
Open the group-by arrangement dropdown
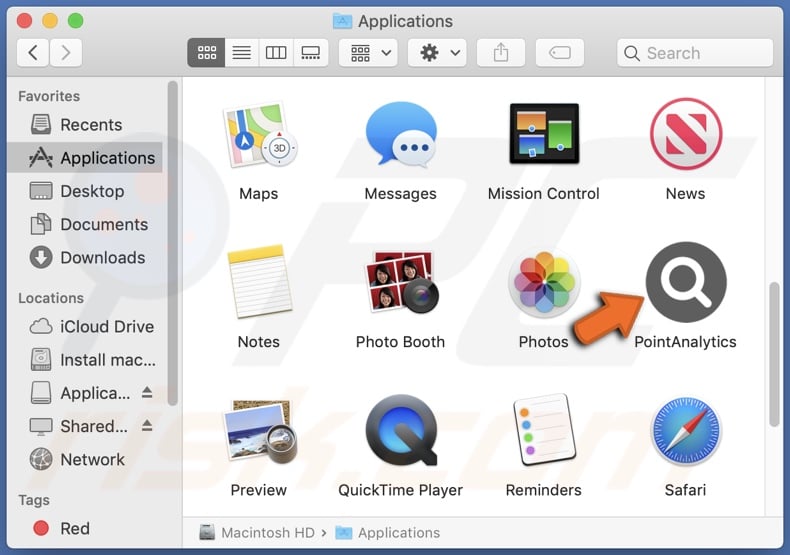pos(368,52)
